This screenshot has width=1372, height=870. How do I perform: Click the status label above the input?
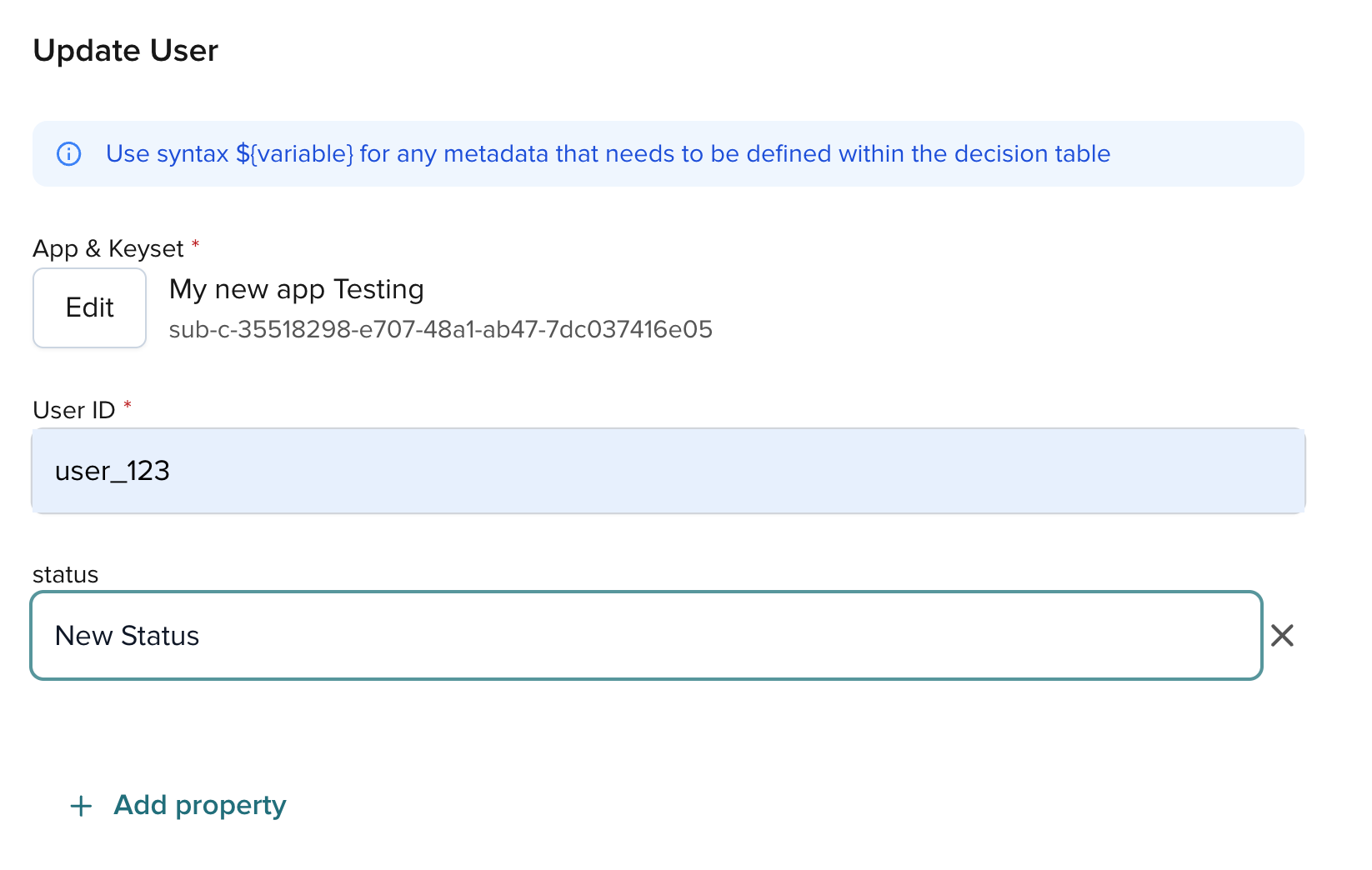65,574
